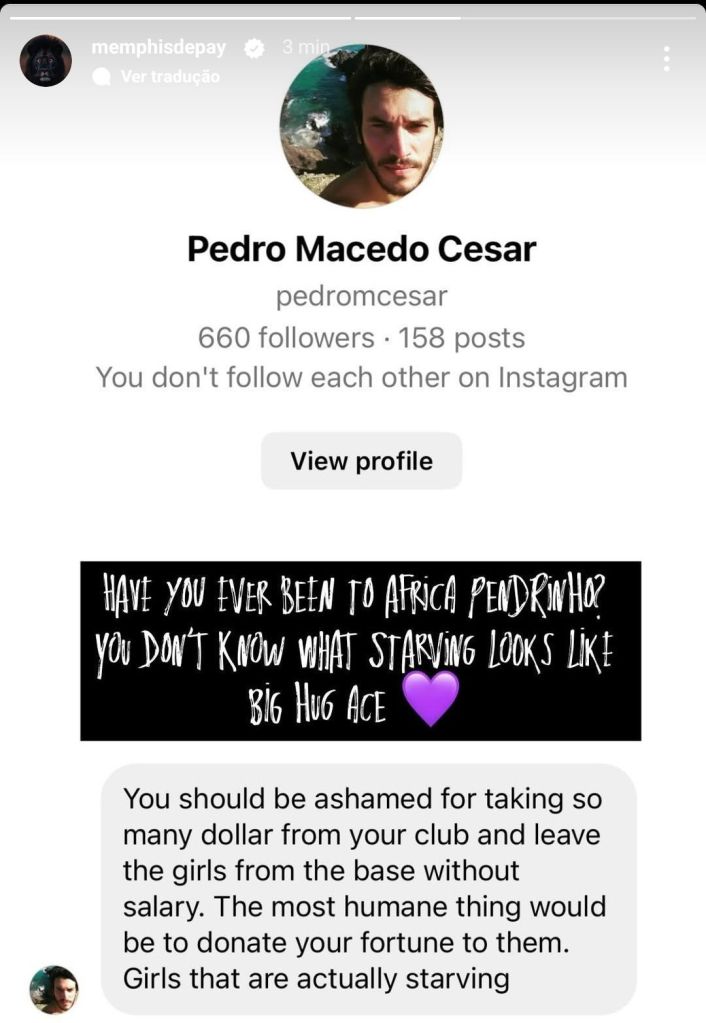Click the "Pedro Macedo Cesar" name heading

click(361, 249)
